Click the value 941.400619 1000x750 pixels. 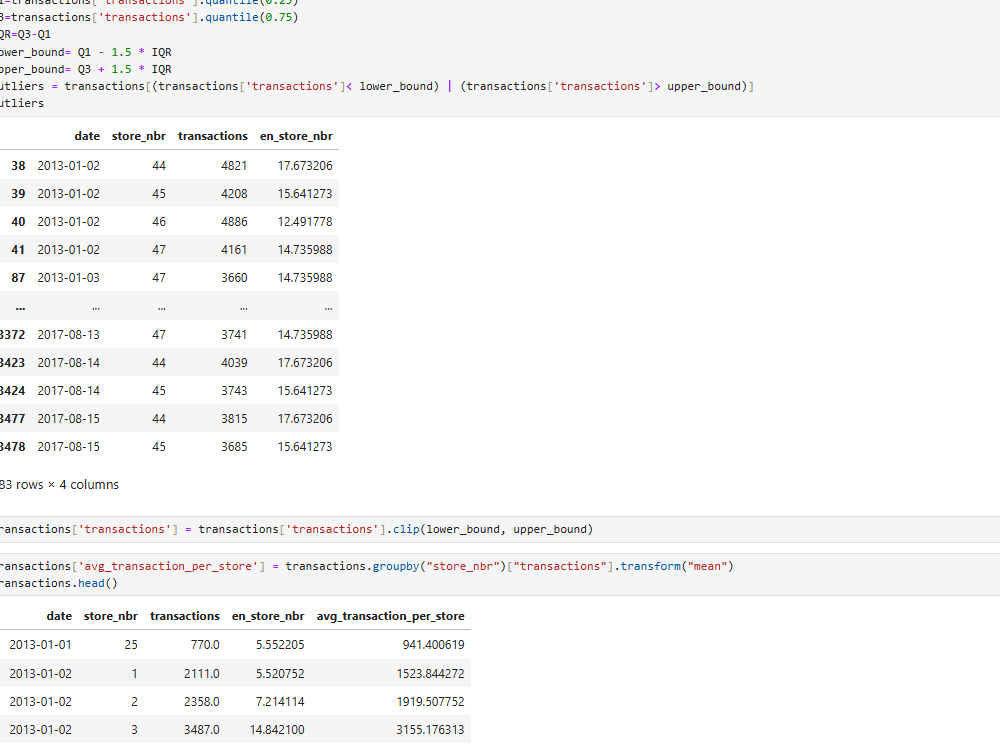433,645
